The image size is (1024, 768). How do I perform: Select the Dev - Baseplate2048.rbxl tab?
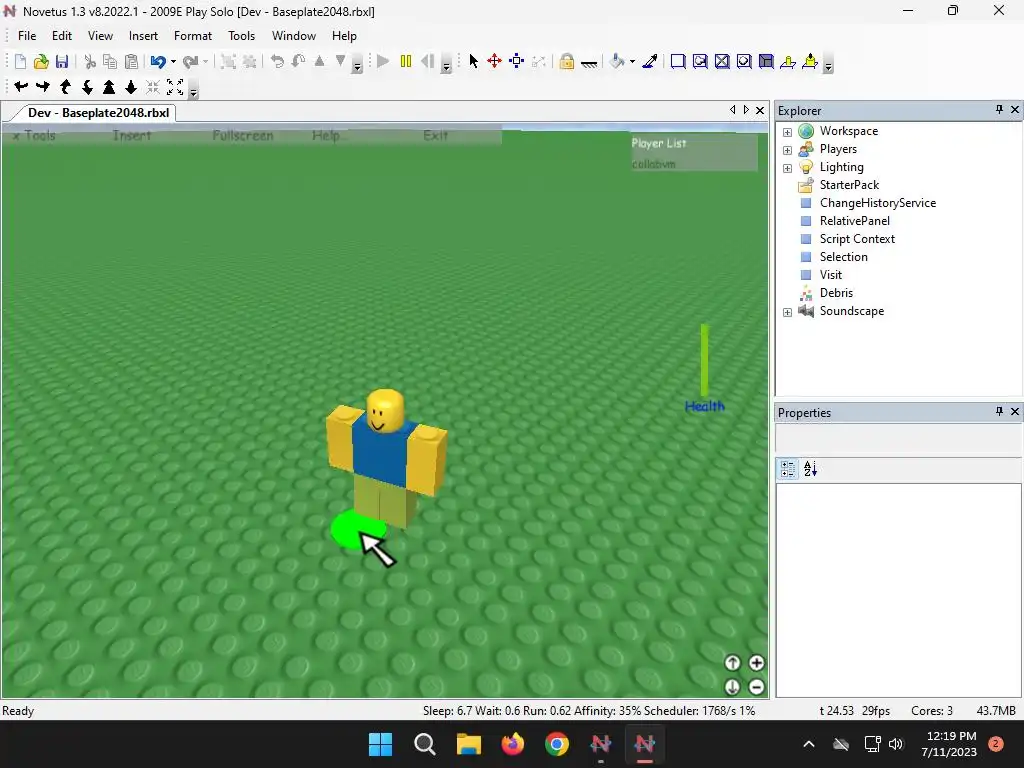point(98,112)
